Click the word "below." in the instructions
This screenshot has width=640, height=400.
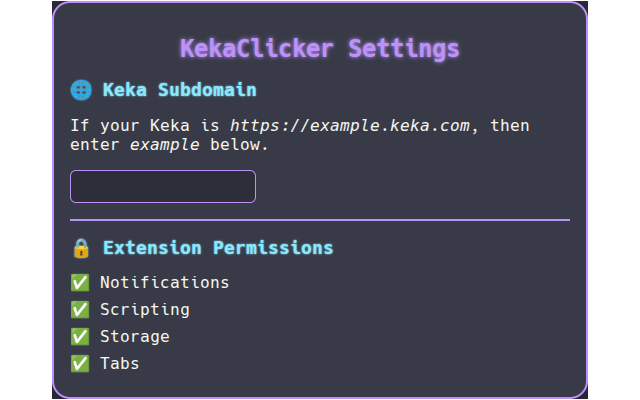(x=239, y=145)
